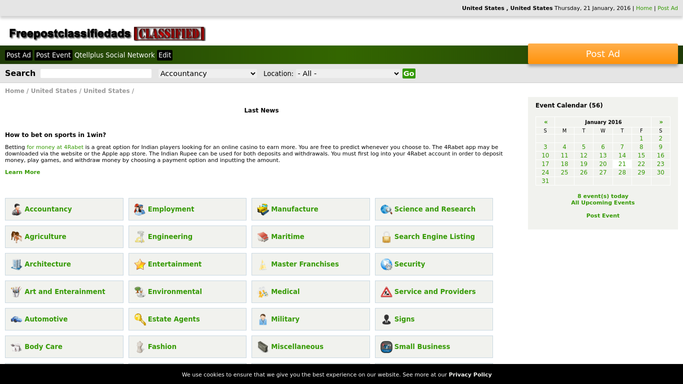Click the Search text input field

[96, 74]
